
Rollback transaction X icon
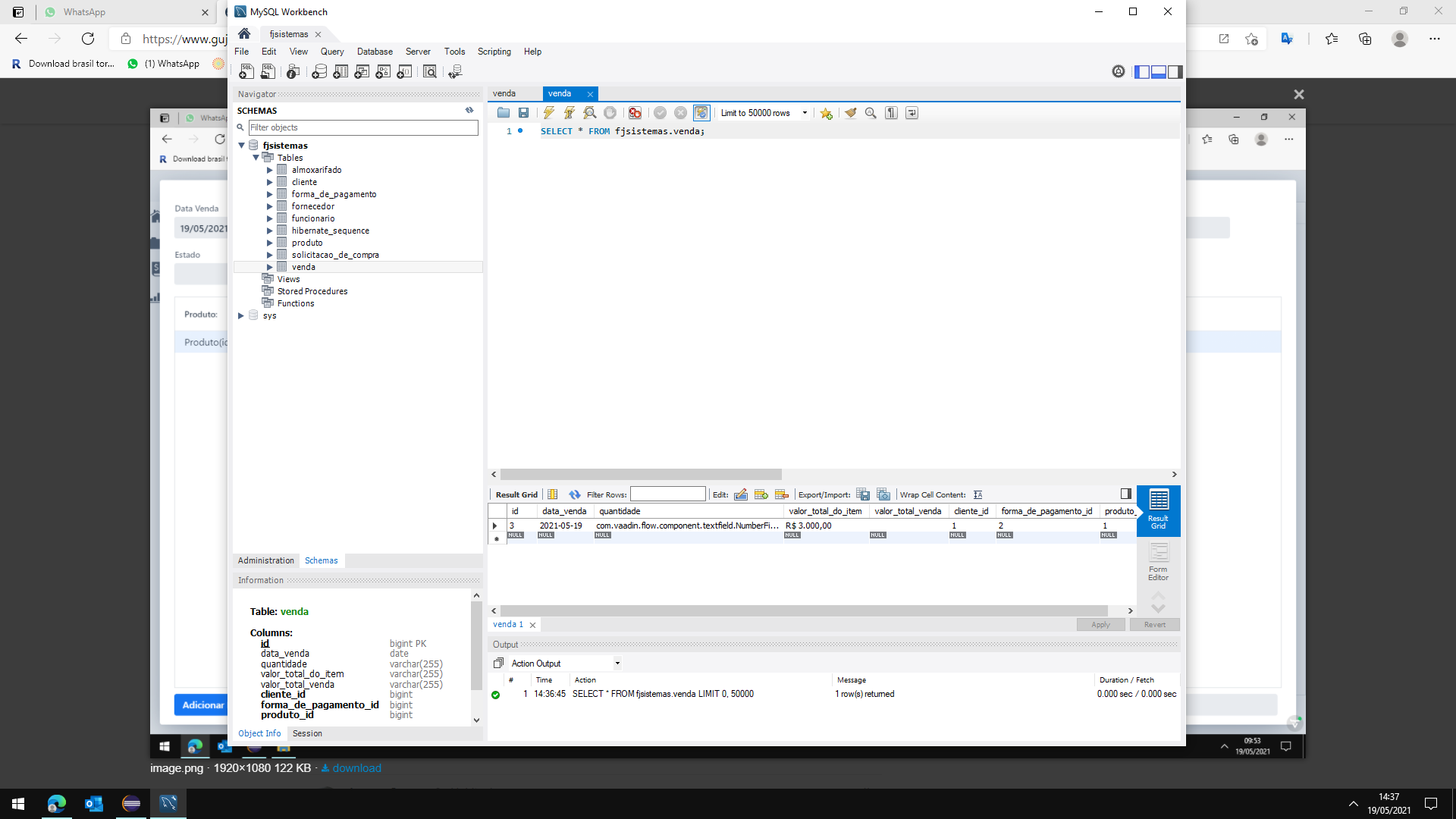681,113
